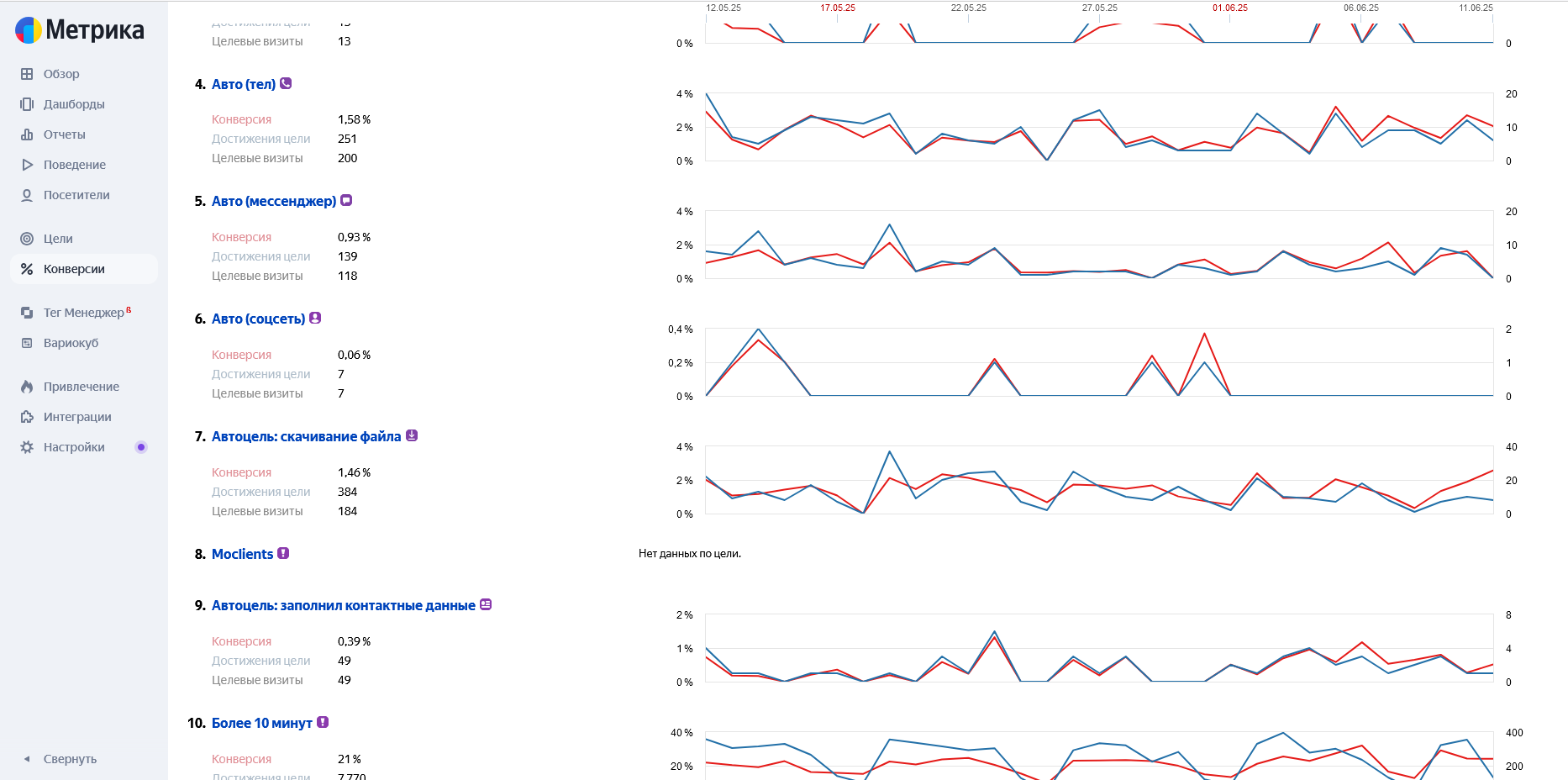Click the Метрика logo
The width and height of the screenshot is (1568, 780).
tap(80, 30)
